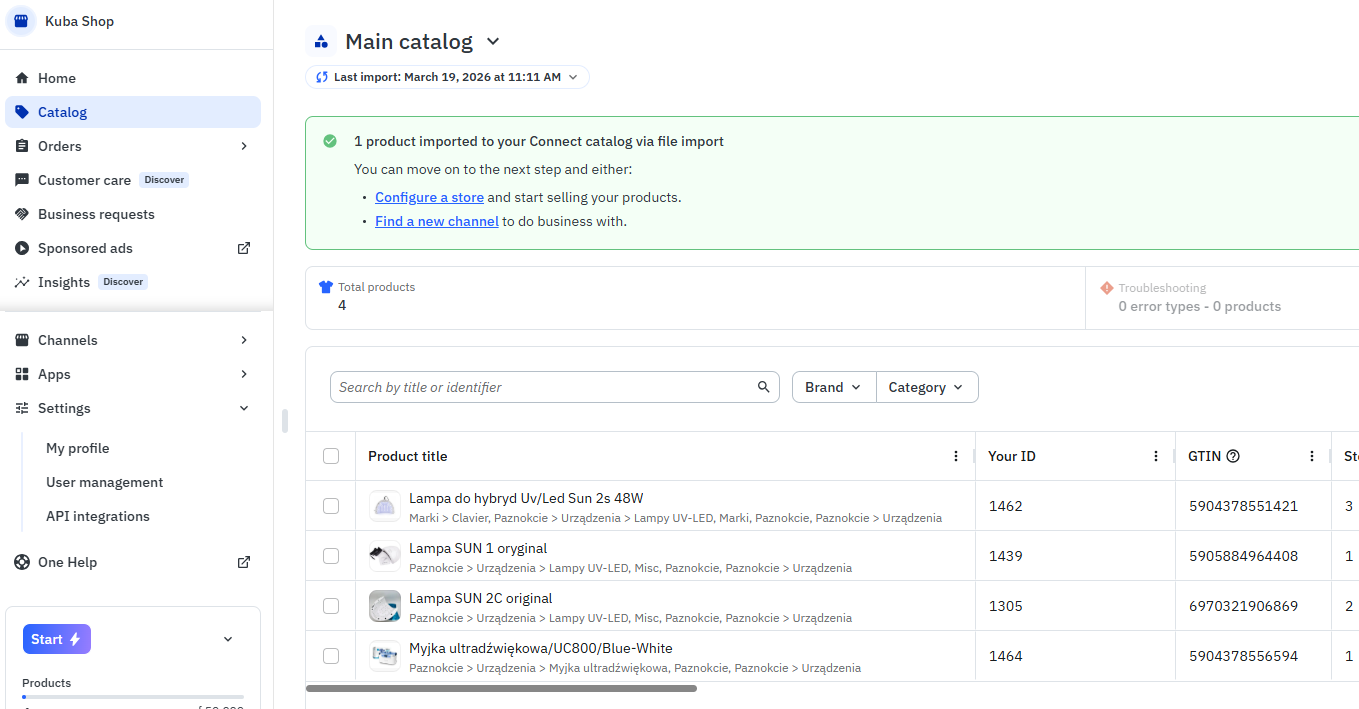Expand the Main catalog selector chevron
Image resolution: width=1359 pixels, height=709 pixels.
[492, 42]
